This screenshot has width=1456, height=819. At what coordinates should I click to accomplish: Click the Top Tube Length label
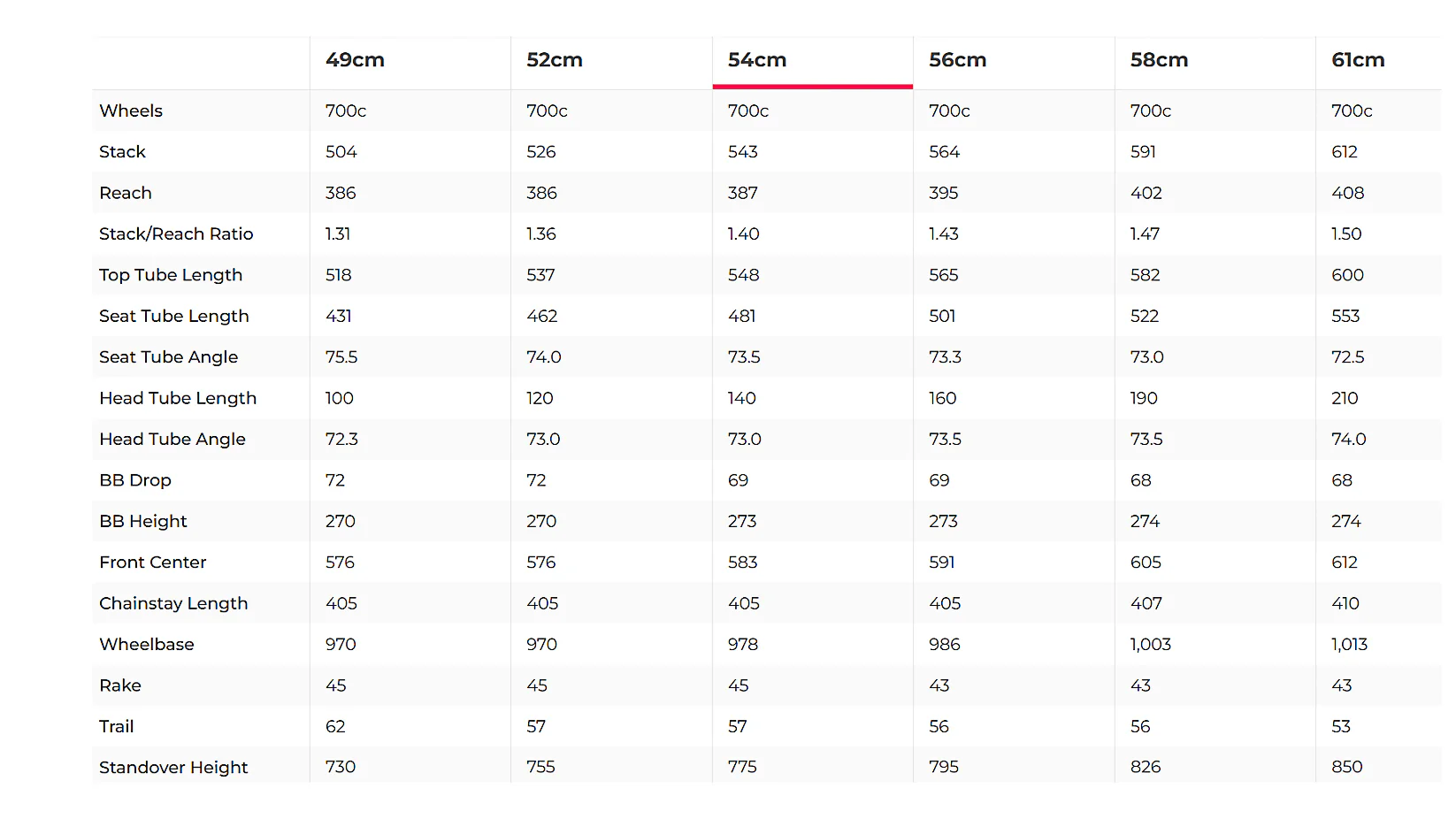point(171,275)
